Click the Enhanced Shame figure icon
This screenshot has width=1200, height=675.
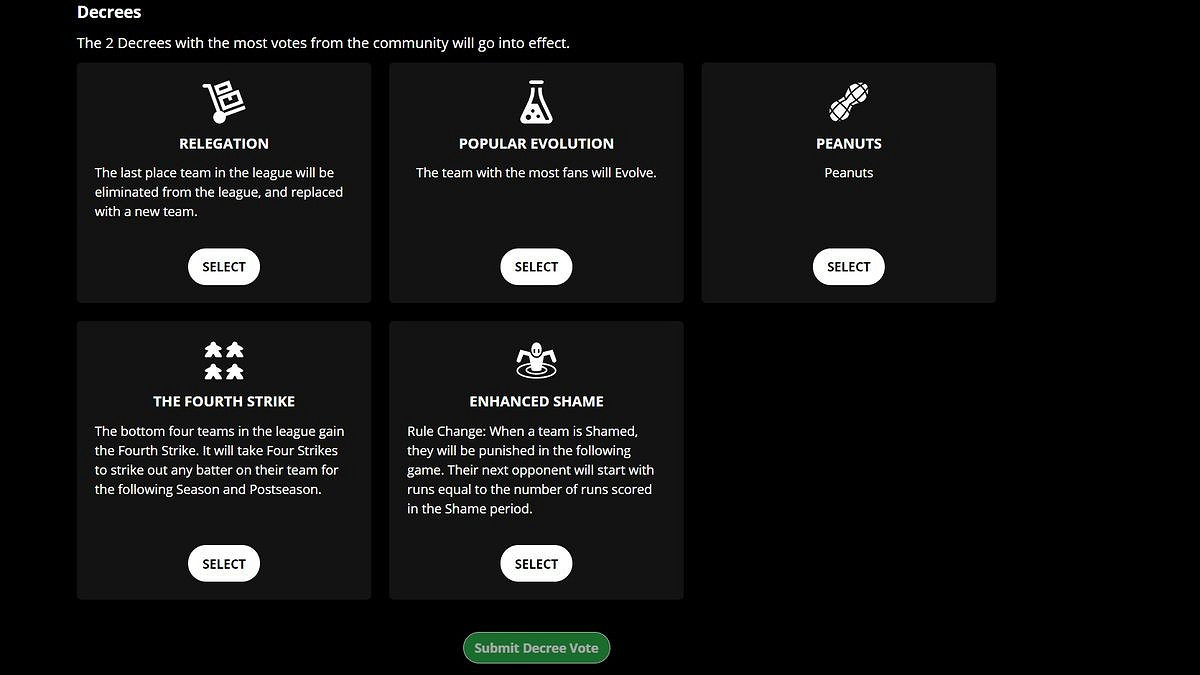tap(536, 360)
